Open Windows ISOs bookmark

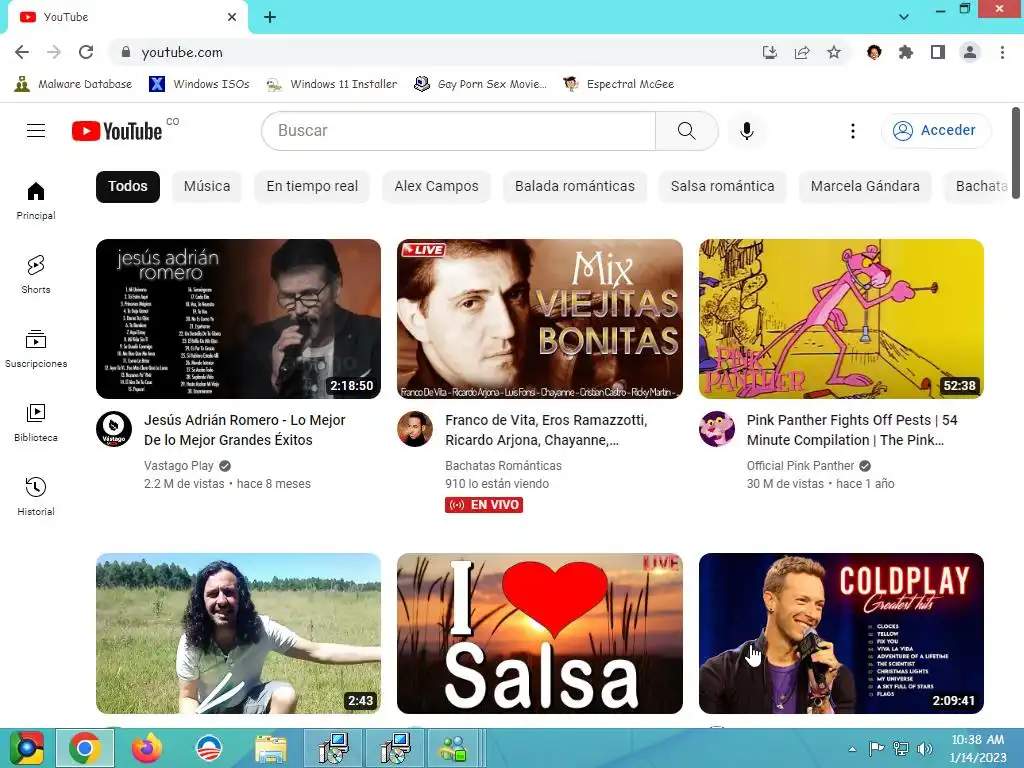pyautogui.click(x=199, y=84)
